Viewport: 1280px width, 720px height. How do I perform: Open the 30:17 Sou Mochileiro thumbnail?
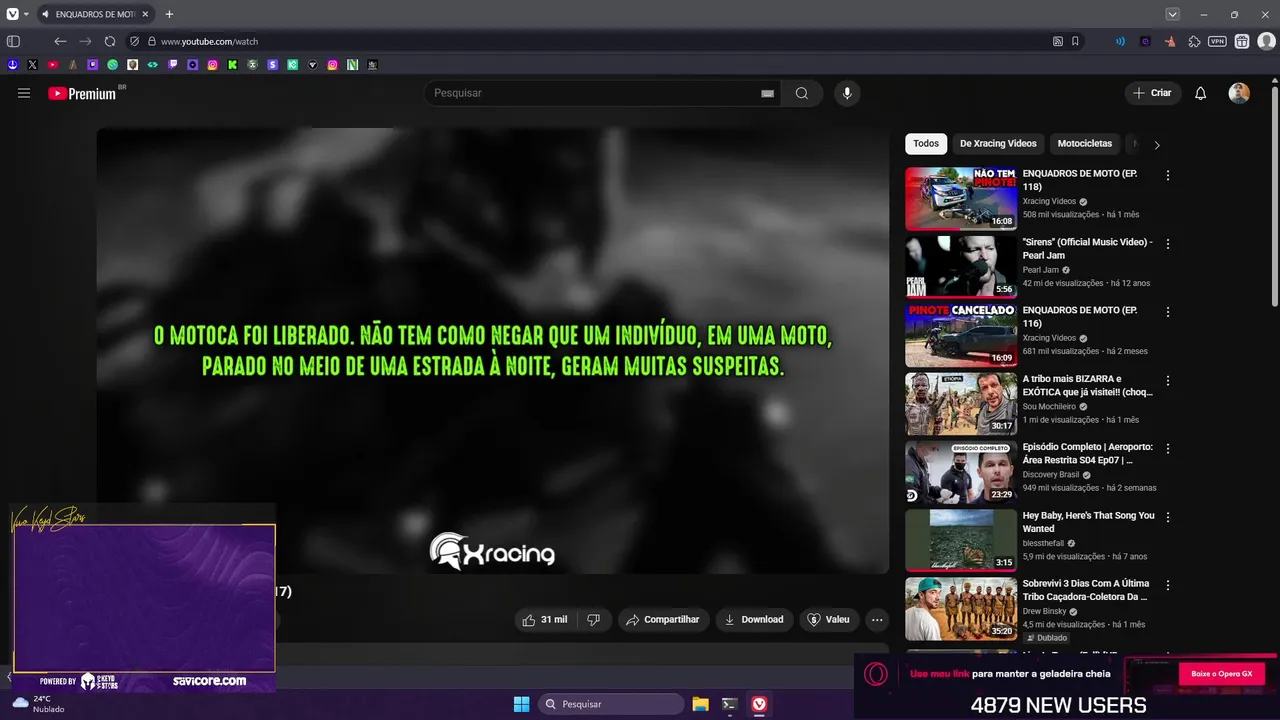(961, 403)
